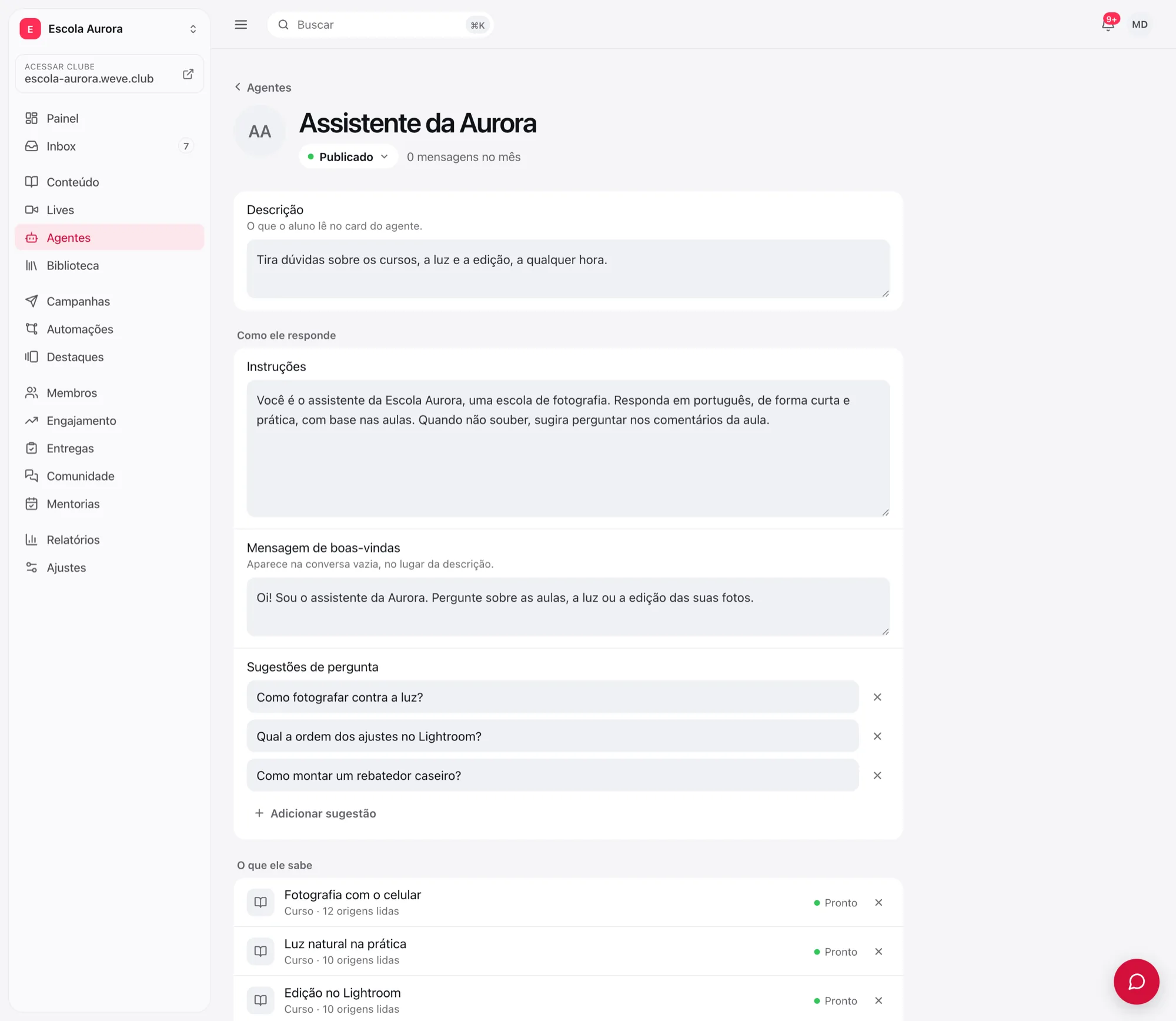This screenshot has height=1021, width=1176.
Task: Expand the Escola Aurora workspace switcher
Action: [x=193, y=29]
